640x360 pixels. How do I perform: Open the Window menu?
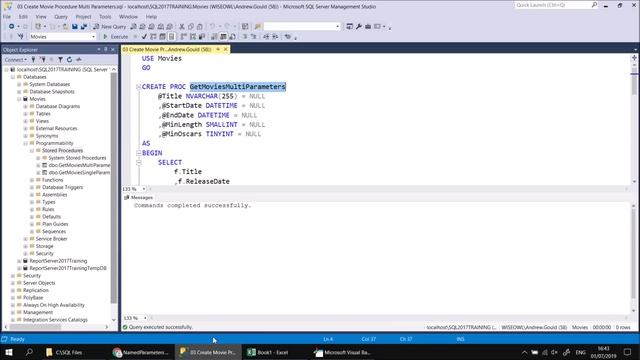tap(128, 17)
